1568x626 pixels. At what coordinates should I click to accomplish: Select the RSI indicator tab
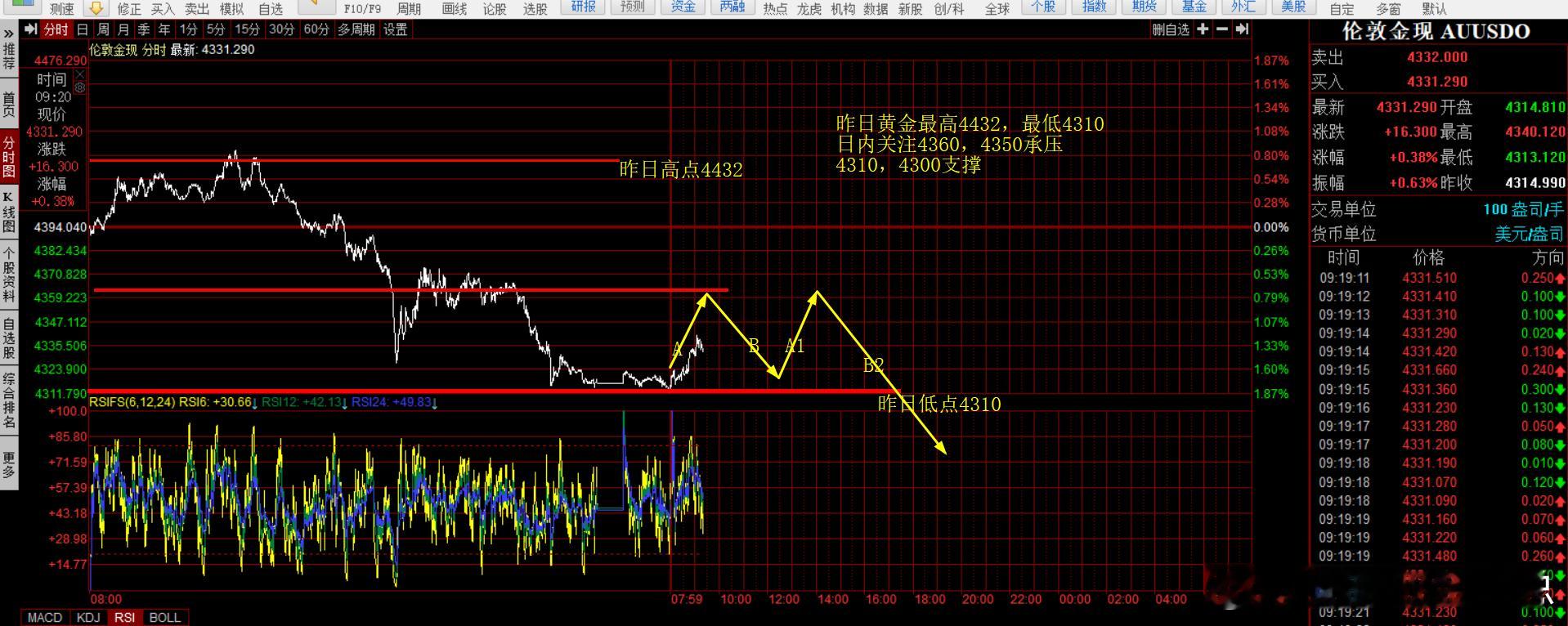pos(125,618)
